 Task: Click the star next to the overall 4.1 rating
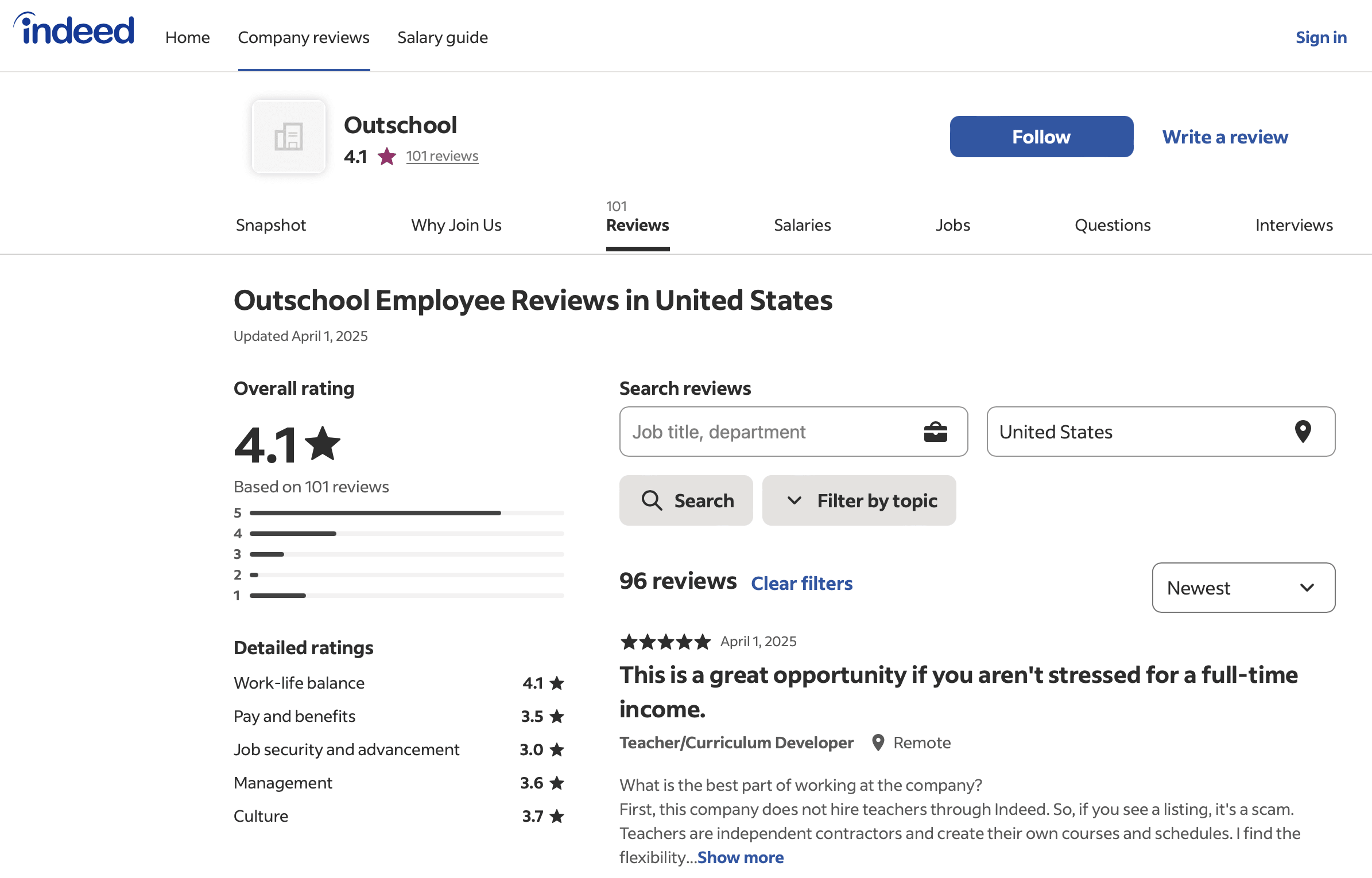pos(323,442)
